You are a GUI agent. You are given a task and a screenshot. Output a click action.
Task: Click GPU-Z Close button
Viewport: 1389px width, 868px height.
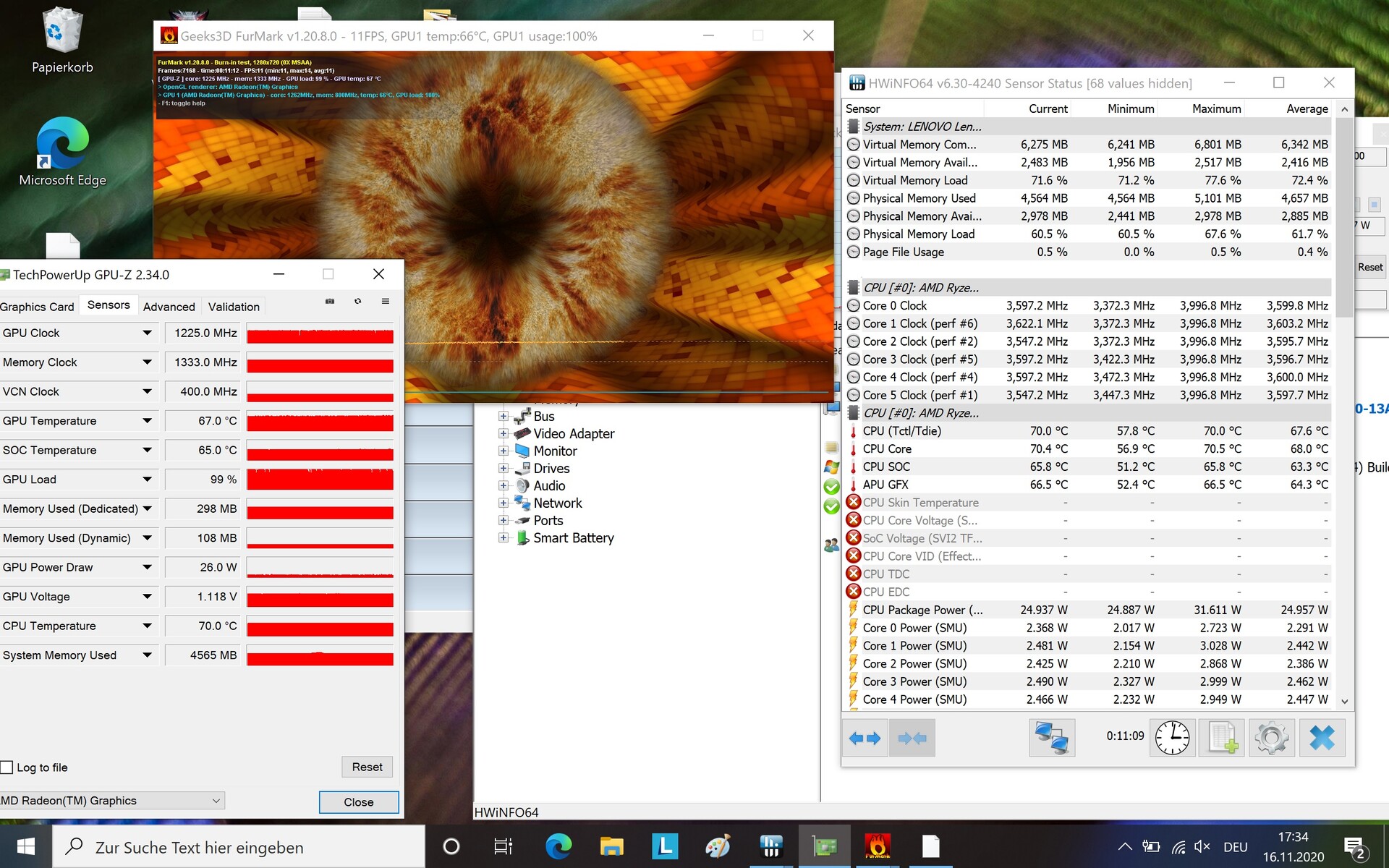[359, 801]
